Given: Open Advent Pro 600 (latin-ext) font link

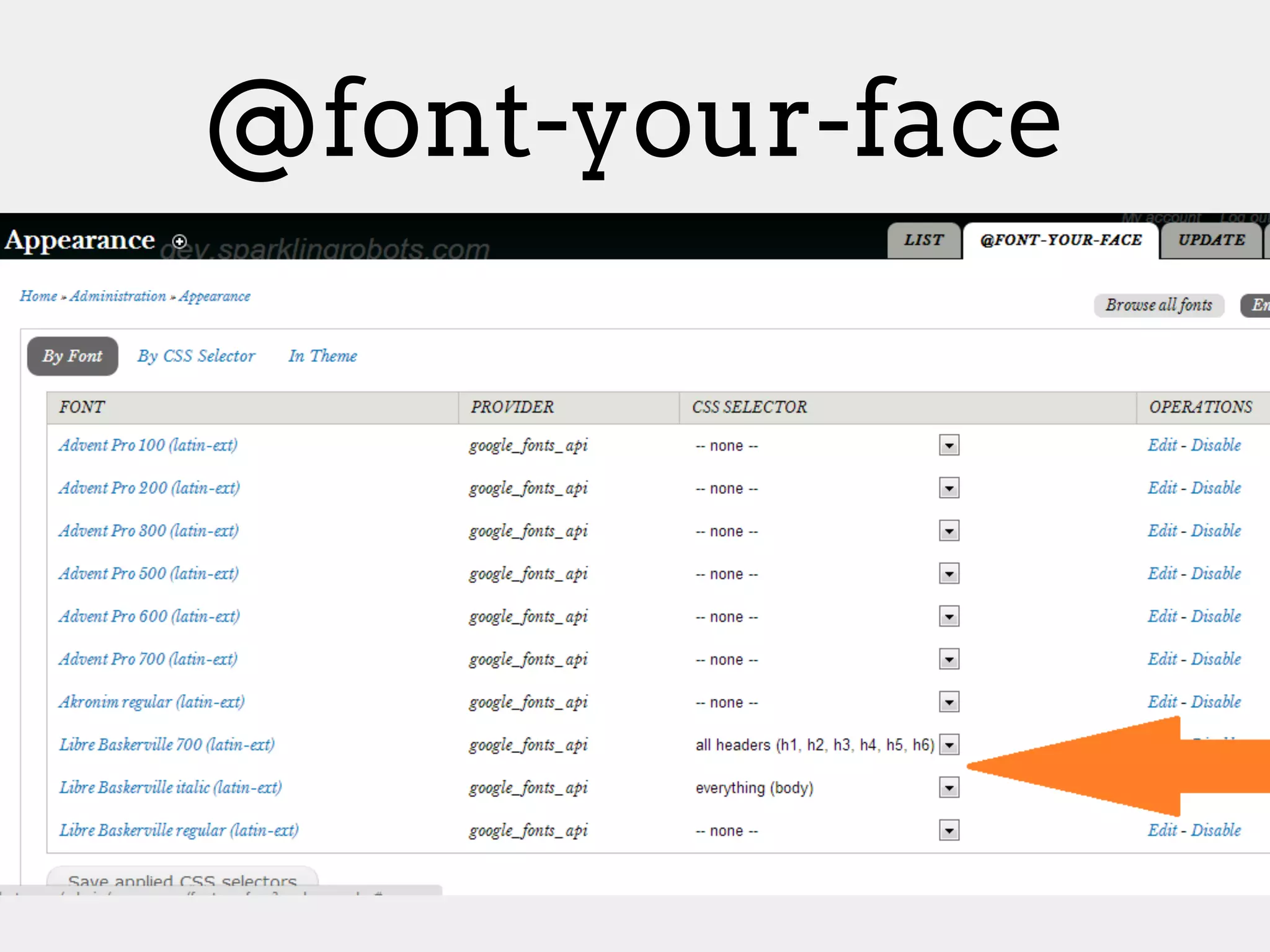Looking at the screenshot, I should [149, 617].
